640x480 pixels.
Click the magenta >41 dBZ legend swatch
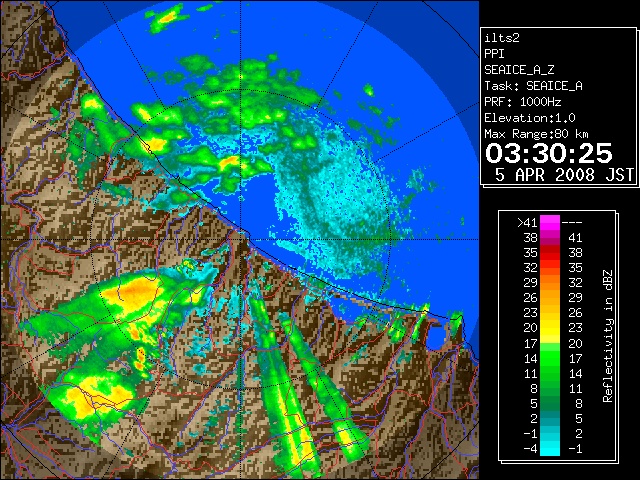(x=550, y=222)
